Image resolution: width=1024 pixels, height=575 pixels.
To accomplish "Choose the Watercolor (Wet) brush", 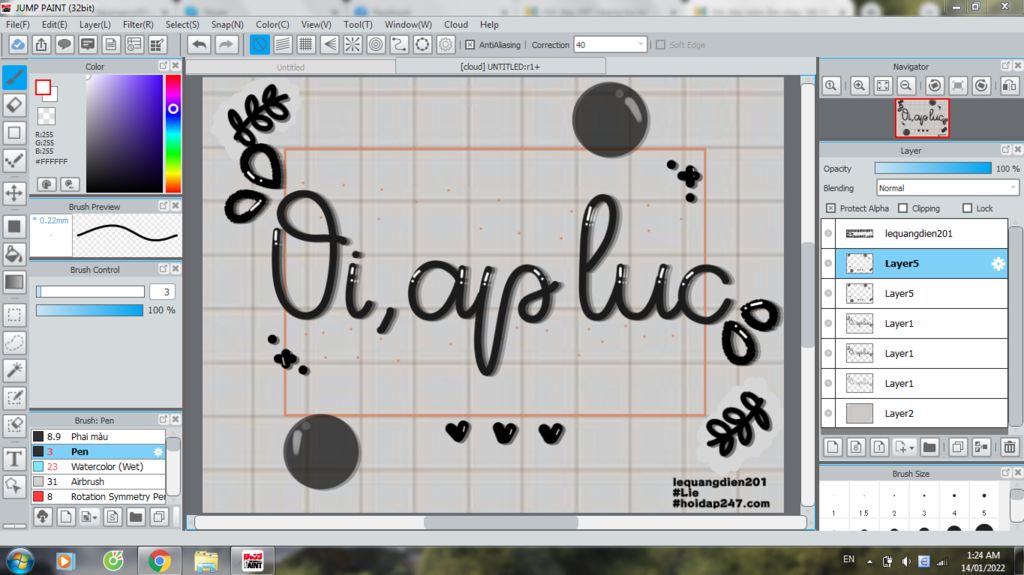I will (x=105, y=467).
